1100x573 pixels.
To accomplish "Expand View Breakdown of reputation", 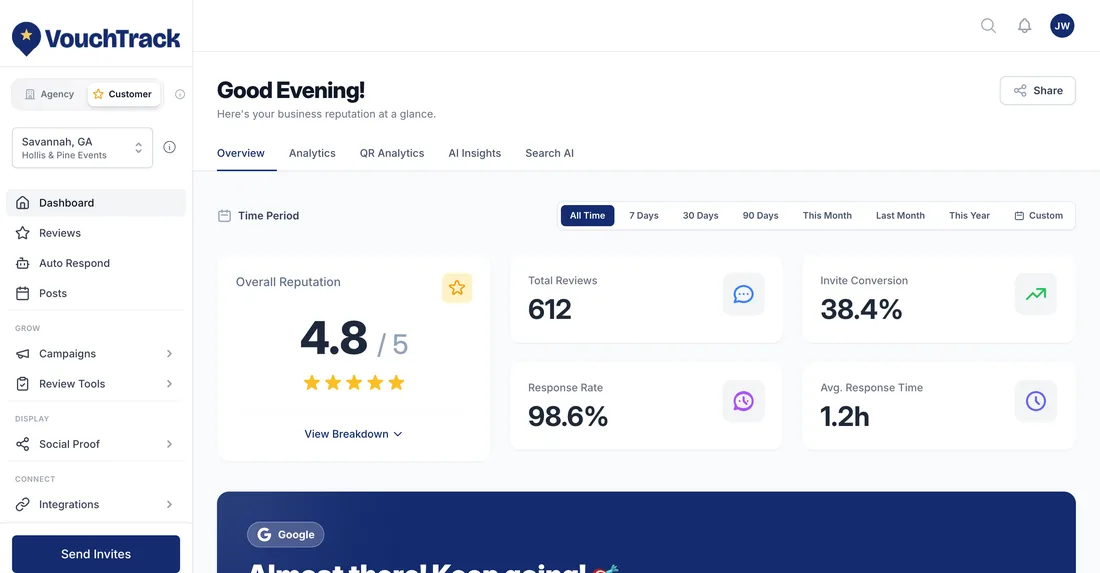I will 353,434.
